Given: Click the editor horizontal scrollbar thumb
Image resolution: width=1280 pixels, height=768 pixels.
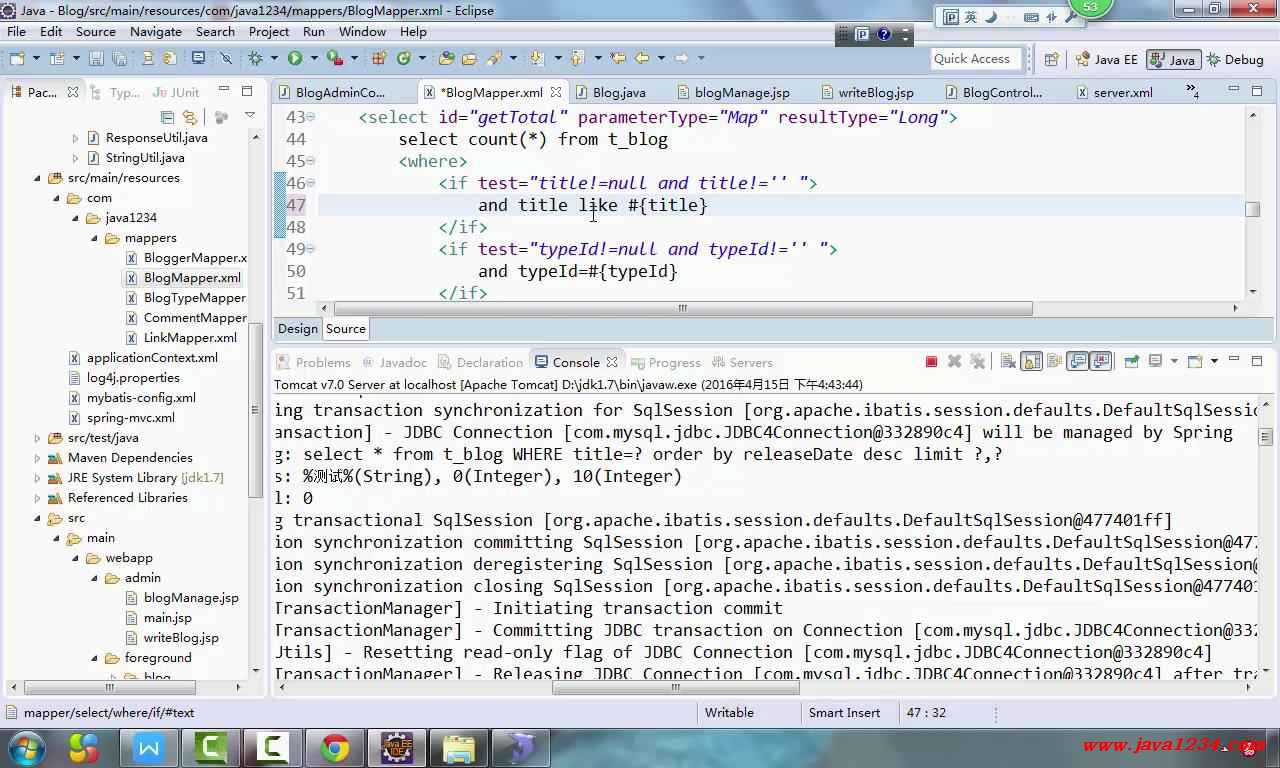Looking at the screenshot, I should (683, 309).
